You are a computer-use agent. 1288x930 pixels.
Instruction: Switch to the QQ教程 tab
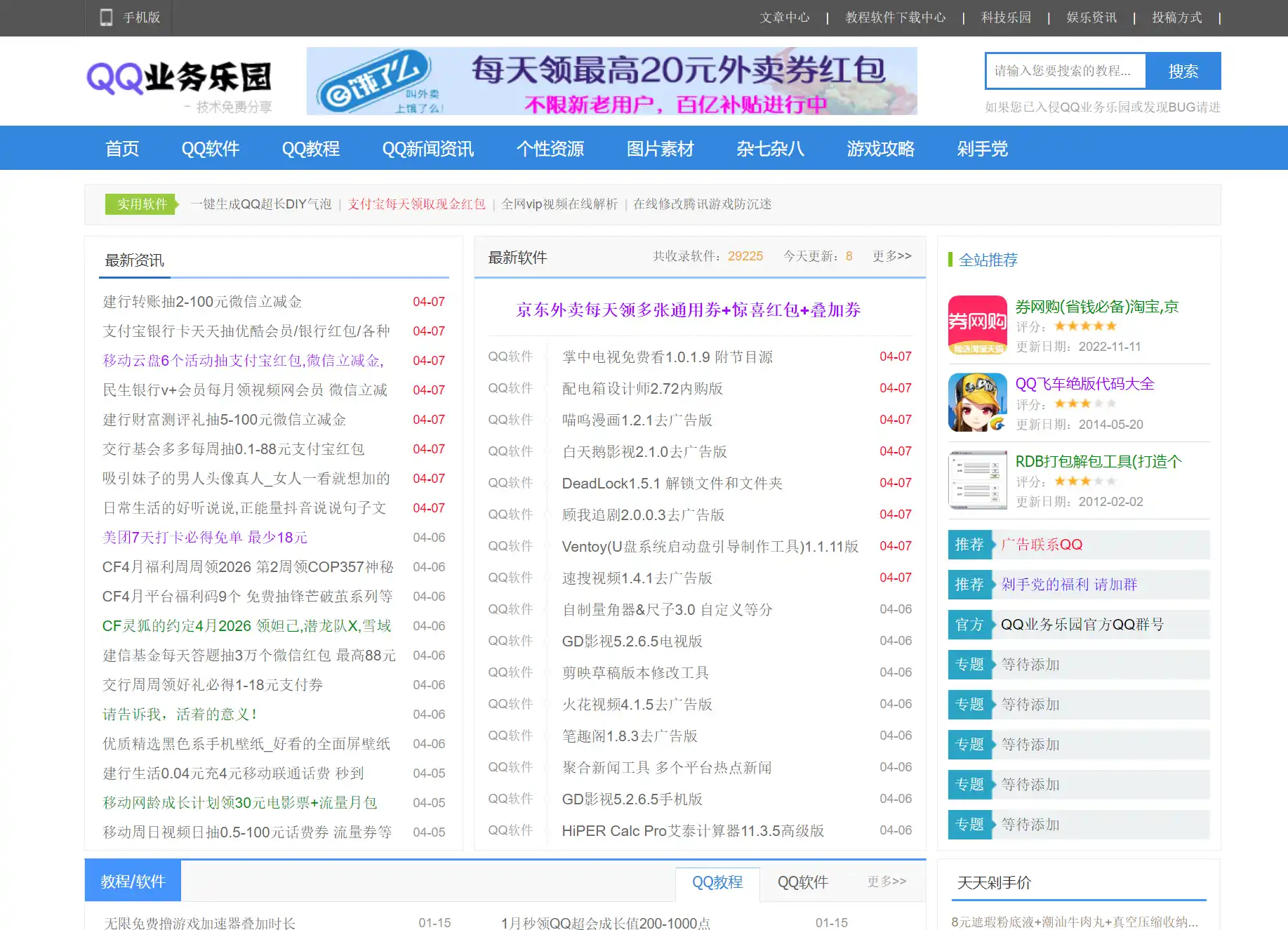717,882
